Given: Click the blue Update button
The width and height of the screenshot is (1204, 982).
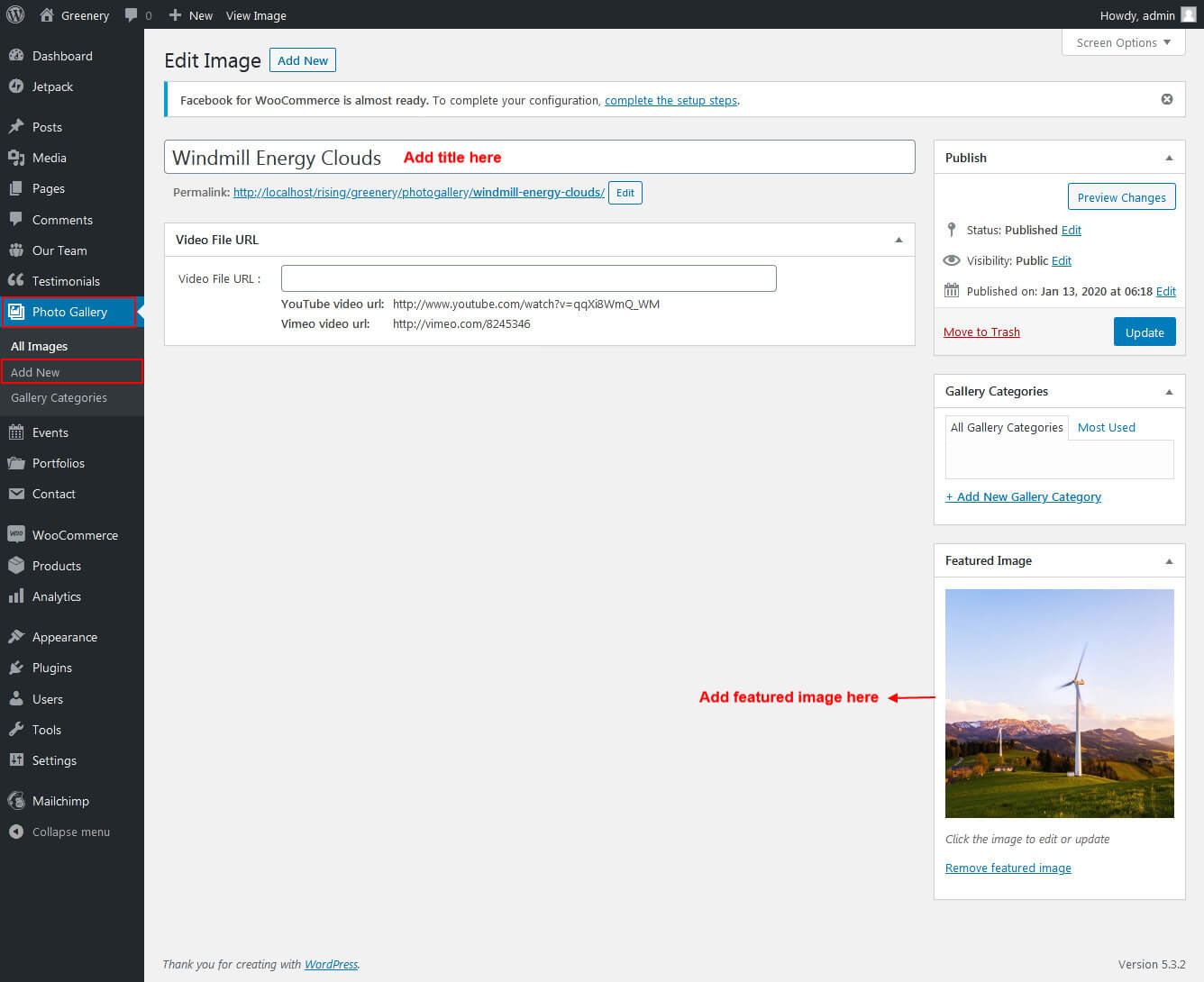Looking at the screenshot, I should 1144,332.
